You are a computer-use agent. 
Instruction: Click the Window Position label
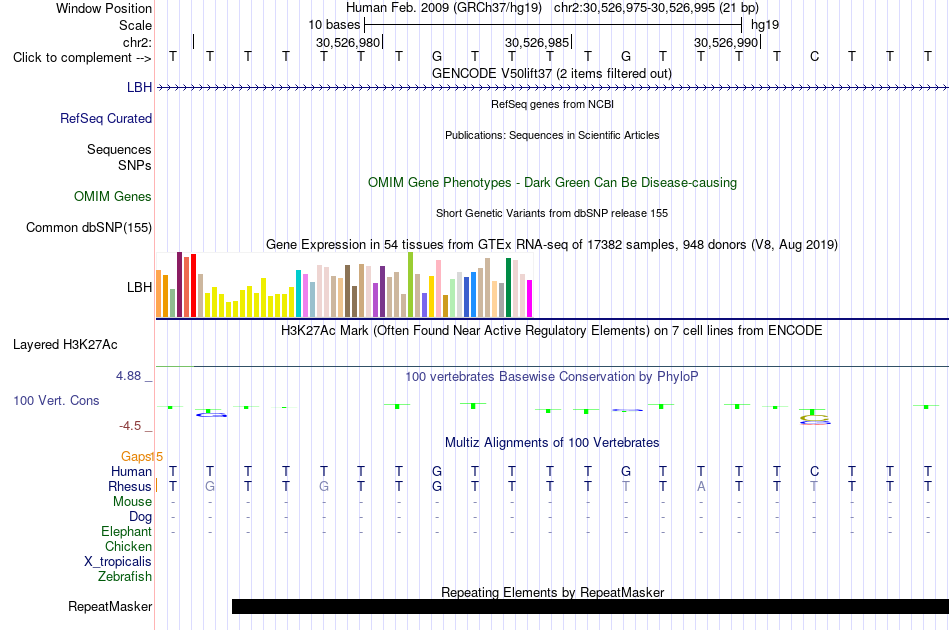pos(104,8)
